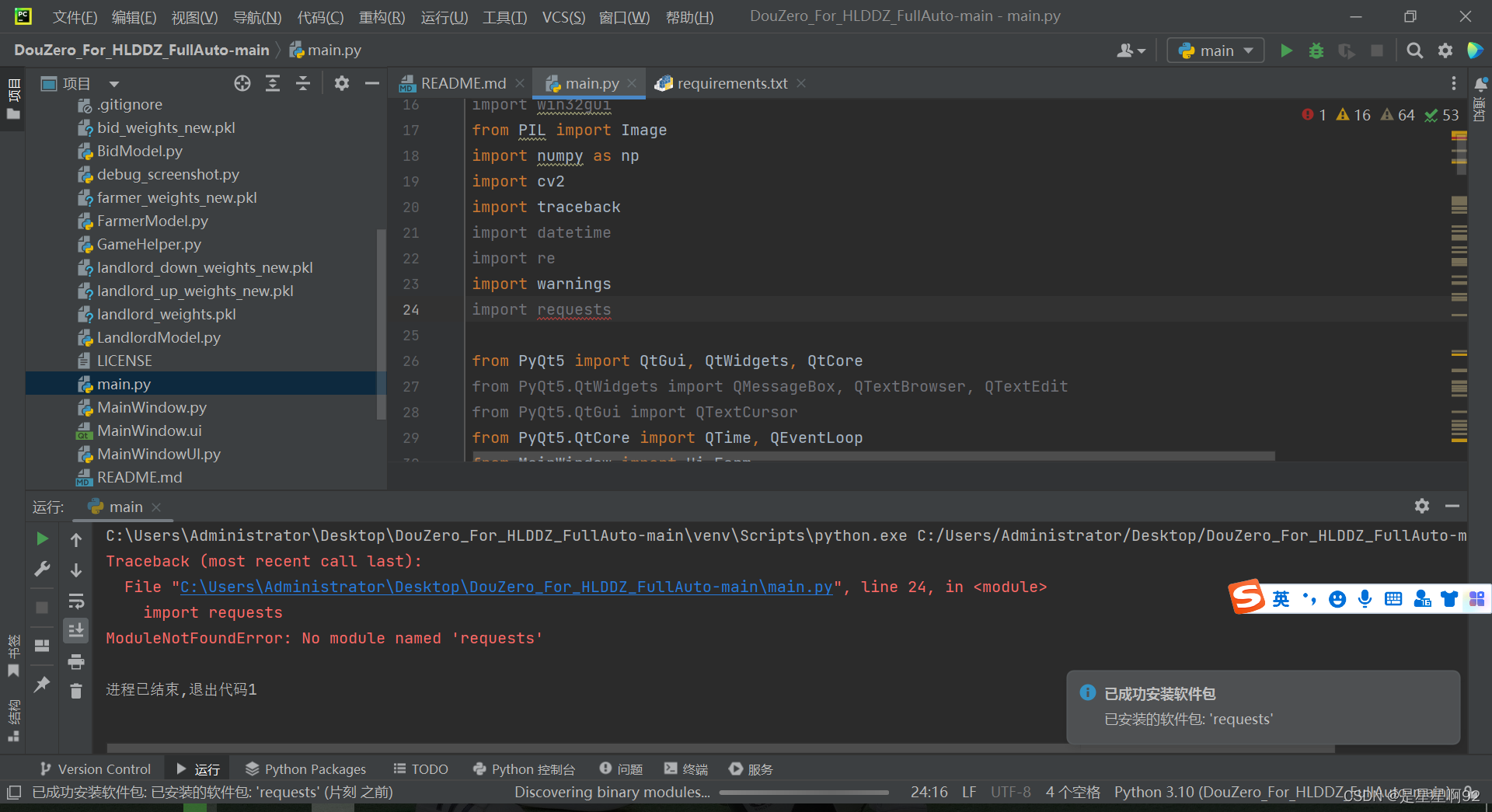This screenshot has height=812, width=1492.
Task: Open IDE settings gear in the top toolbar
Action: pos(1445,51)
